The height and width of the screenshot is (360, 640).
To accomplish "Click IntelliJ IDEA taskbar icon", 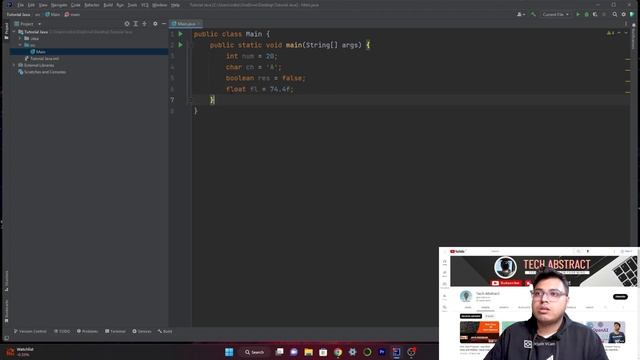I will point(396,352).
